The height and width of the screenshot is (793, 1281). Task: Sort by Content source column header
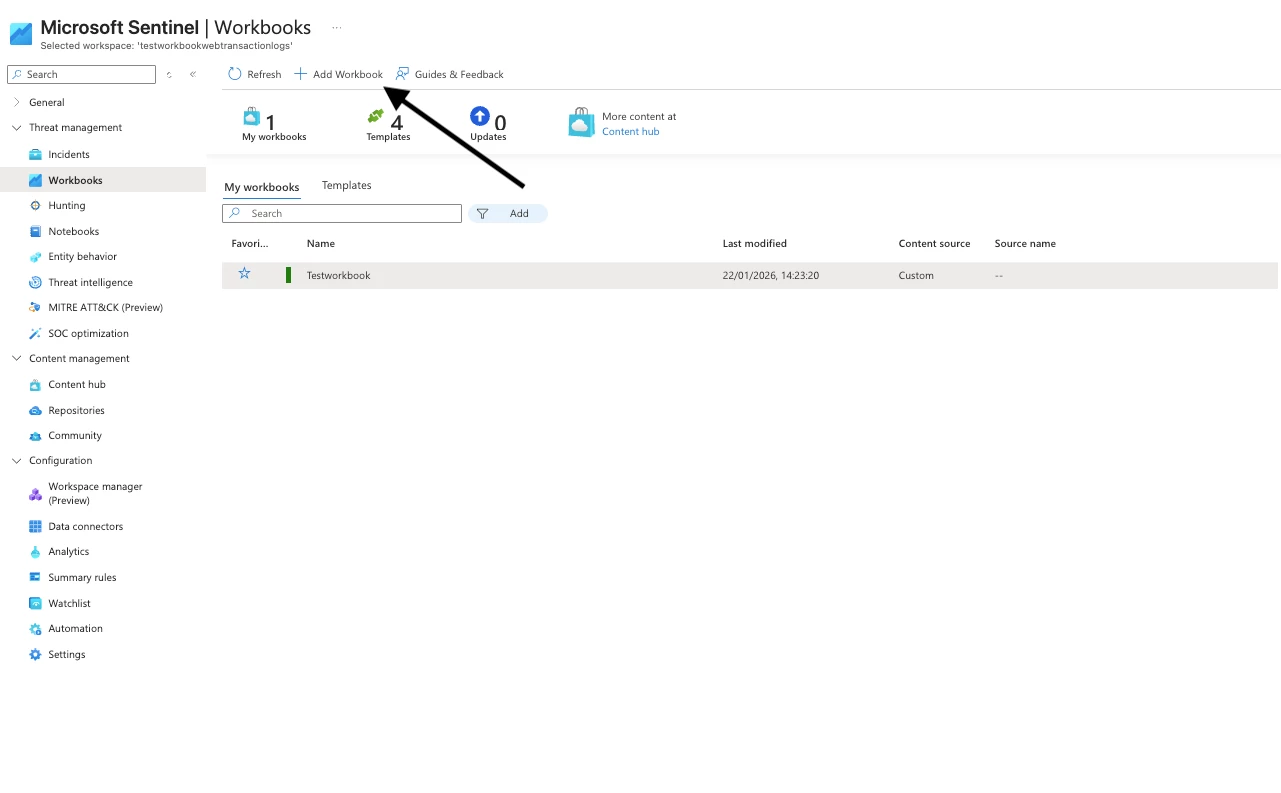tap(934, 244)
